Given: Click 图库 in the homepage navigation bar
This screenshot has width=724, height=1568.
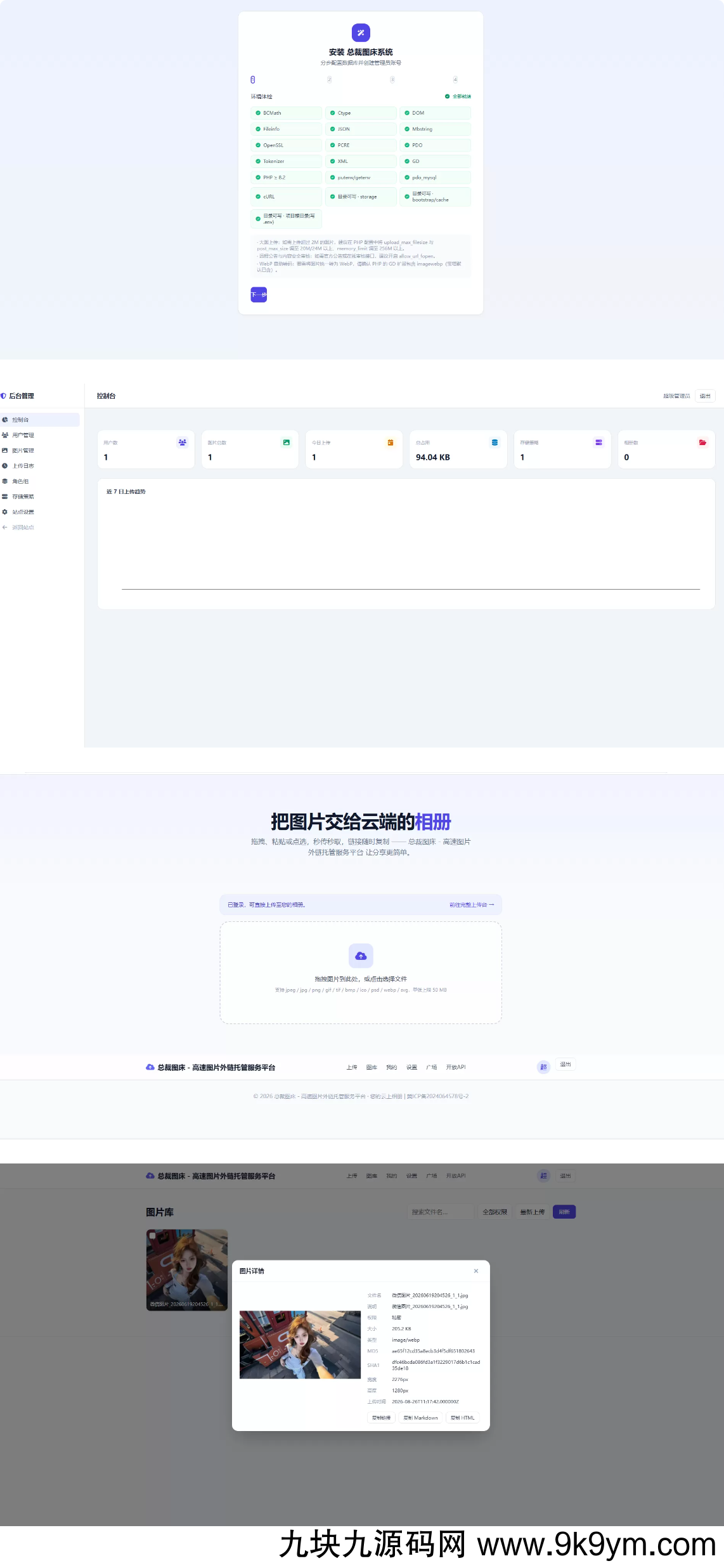Looking at the screenshot, I should [372, 1067].
